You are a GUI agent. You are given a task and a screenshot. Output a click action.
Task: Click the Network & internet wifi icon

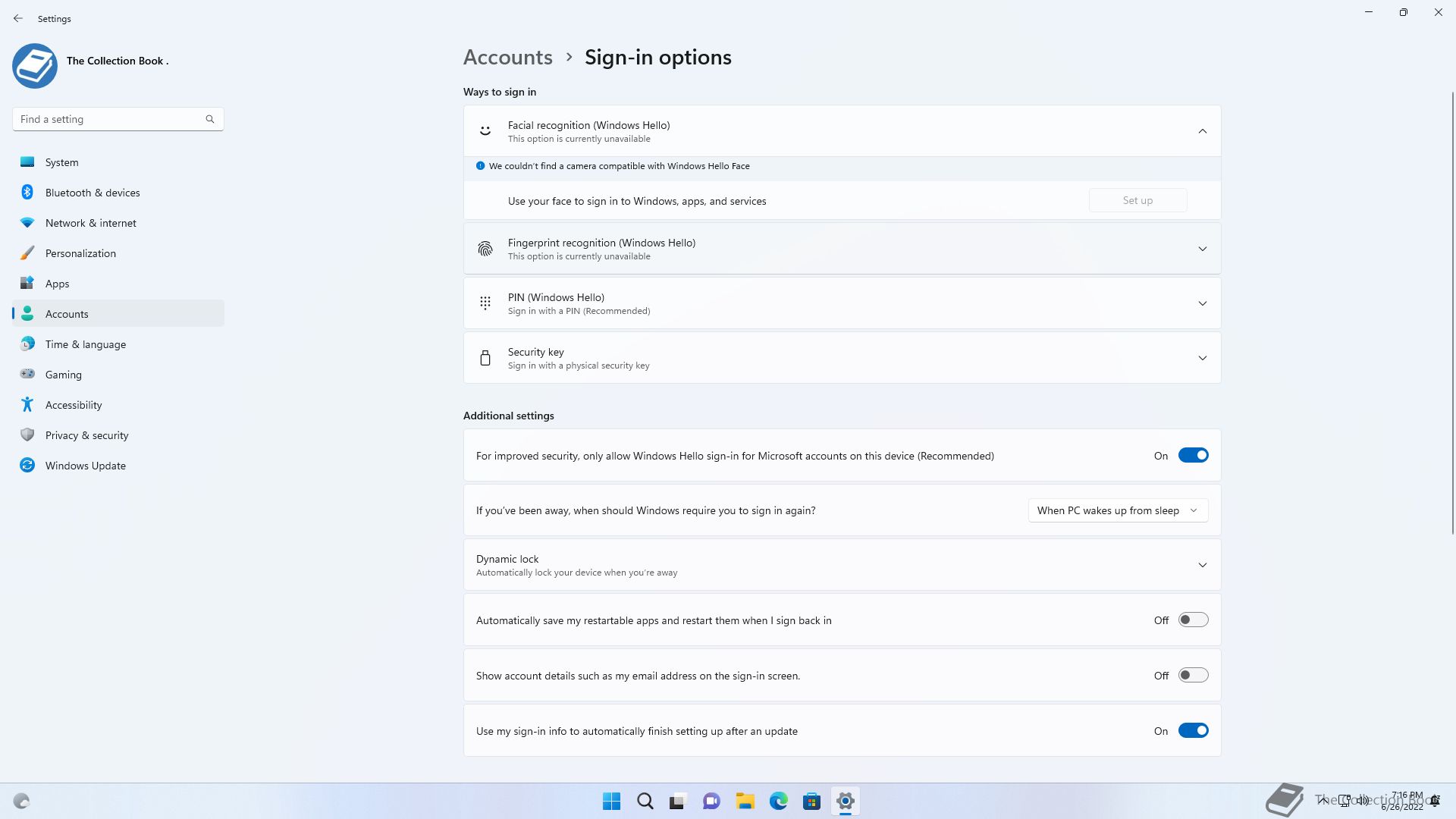tap(27, 222)
